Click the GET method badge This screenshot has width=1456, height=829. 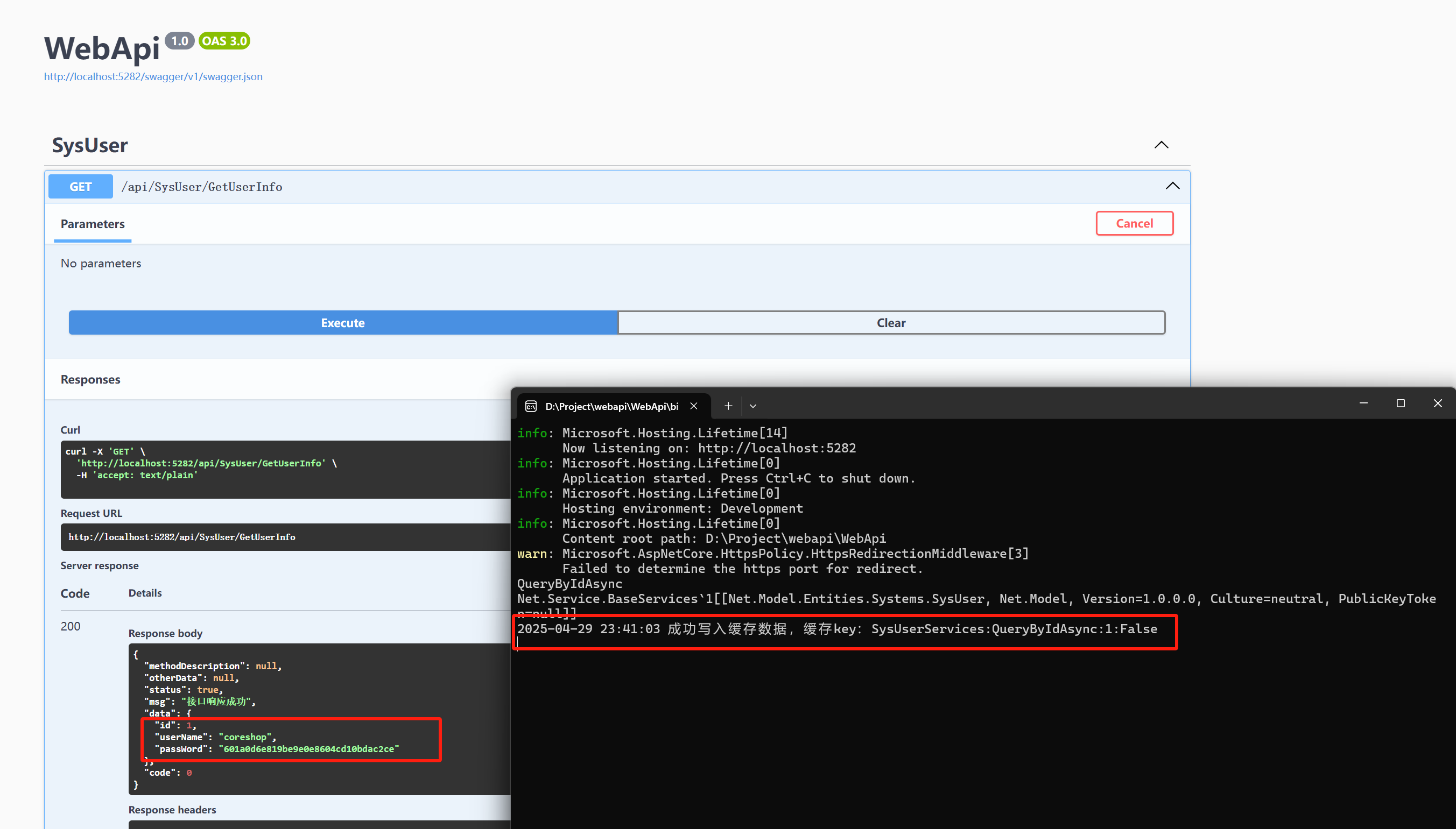click(80, 187)
